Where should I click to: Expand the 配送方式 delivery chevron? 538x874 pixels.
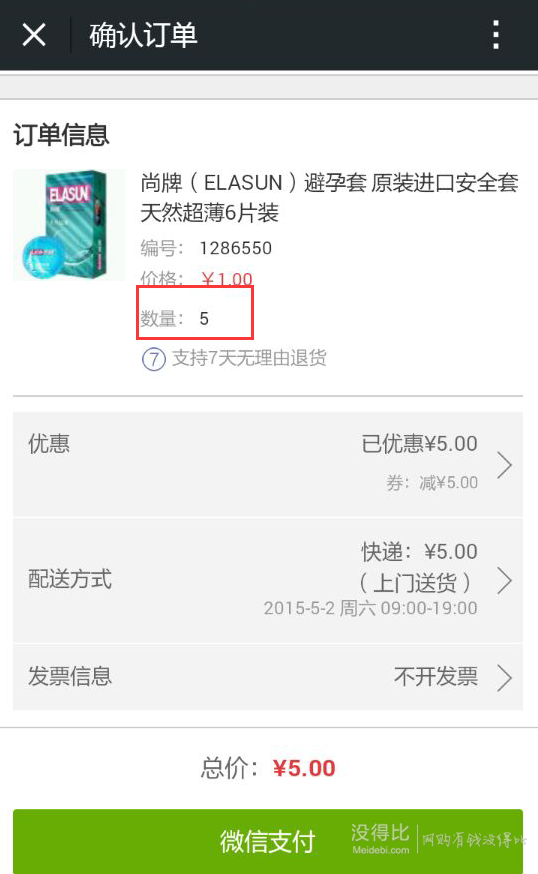504,581
